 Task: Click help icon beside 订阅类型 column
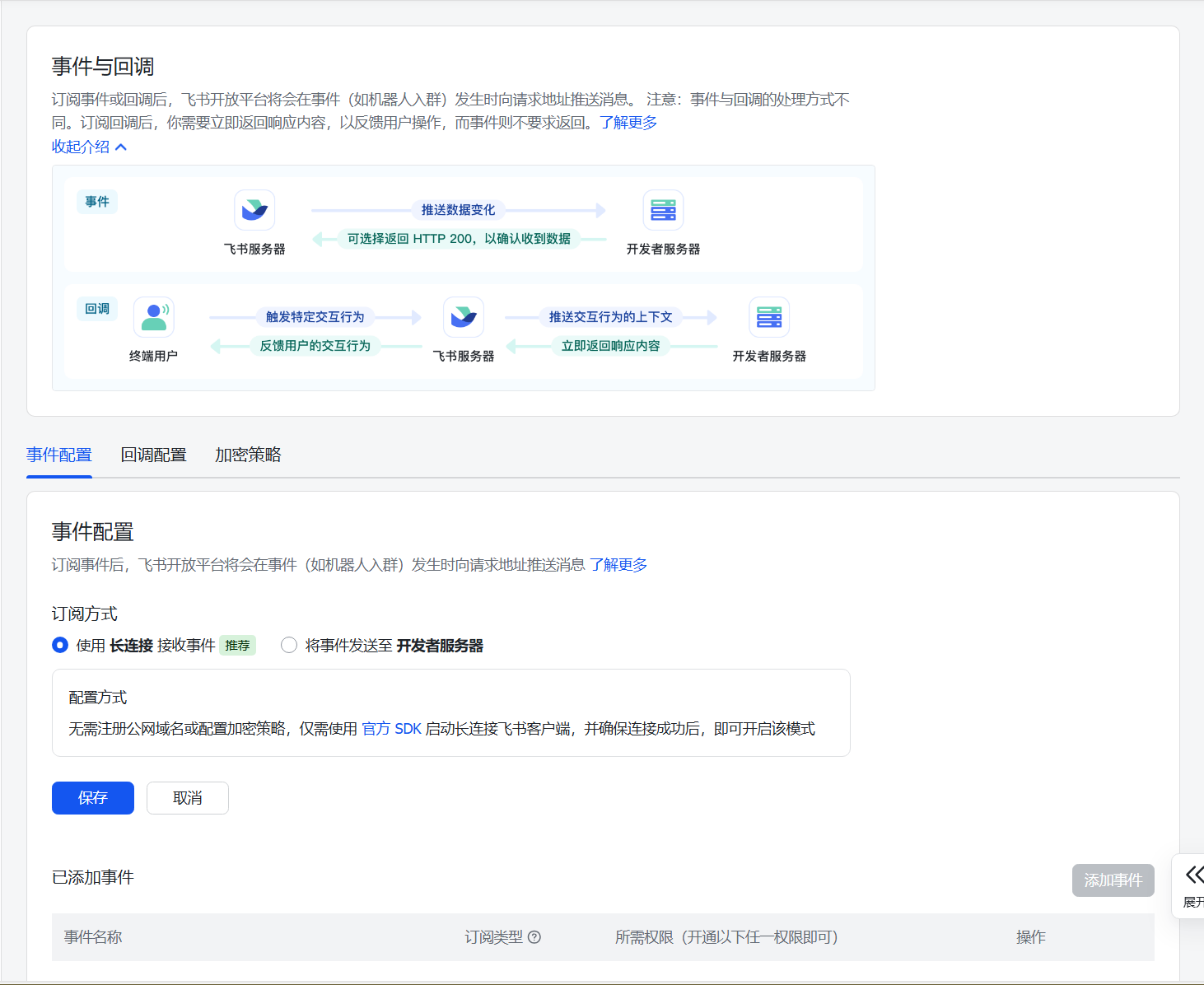pyautogui.click(x=534, y=937)
